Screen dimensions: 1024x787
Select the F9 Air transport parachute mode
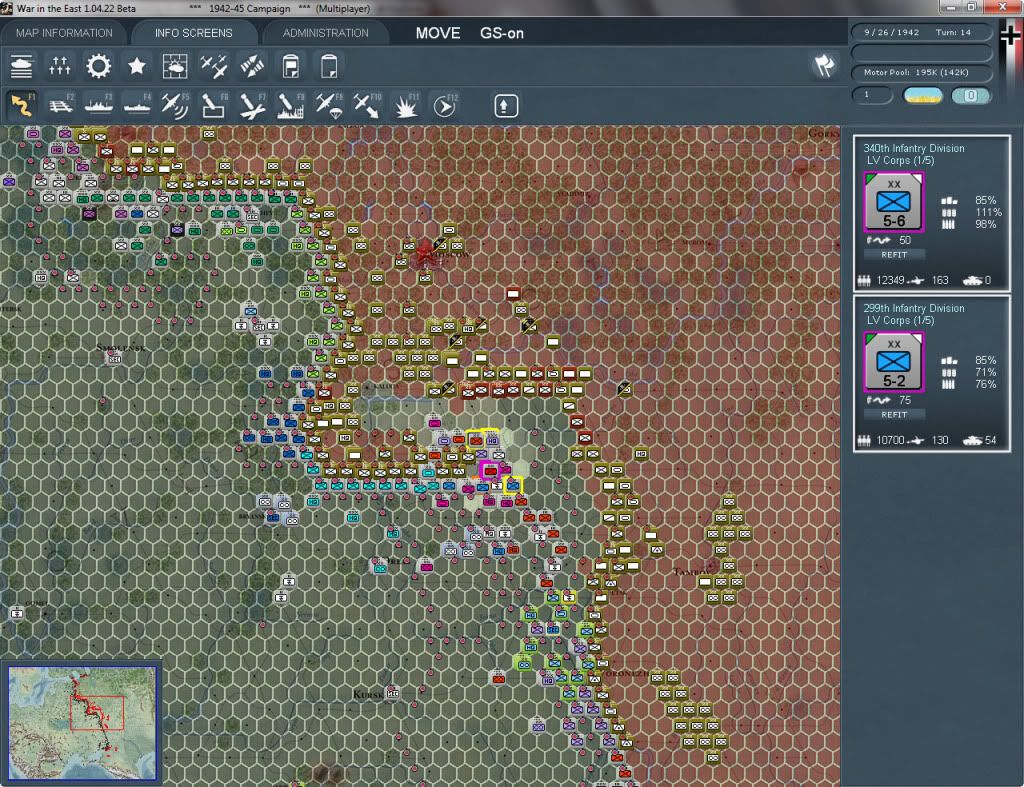click(x=328, y=105)
